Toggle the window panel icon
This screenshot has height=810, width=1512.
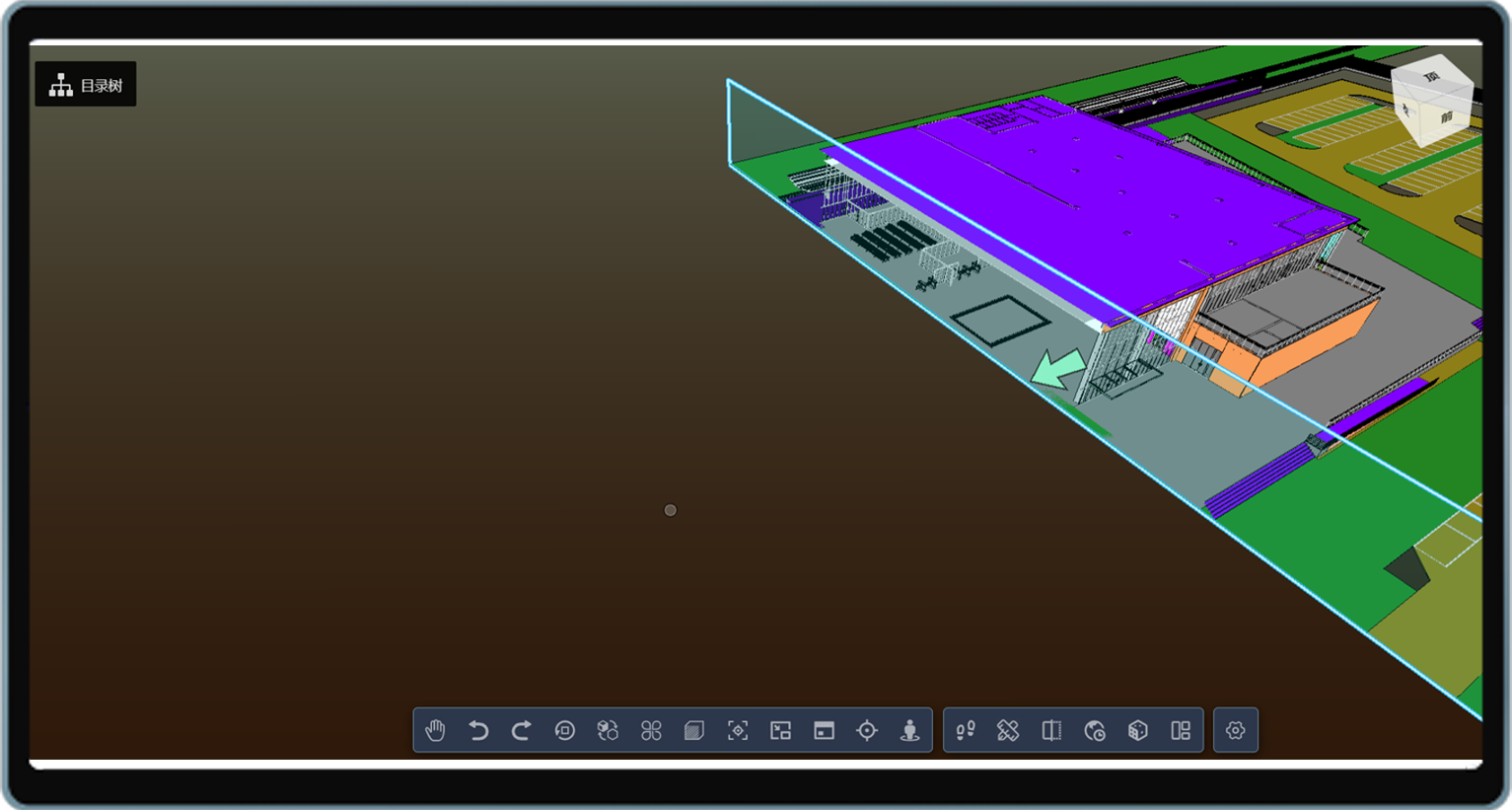(x=824, y=730)
